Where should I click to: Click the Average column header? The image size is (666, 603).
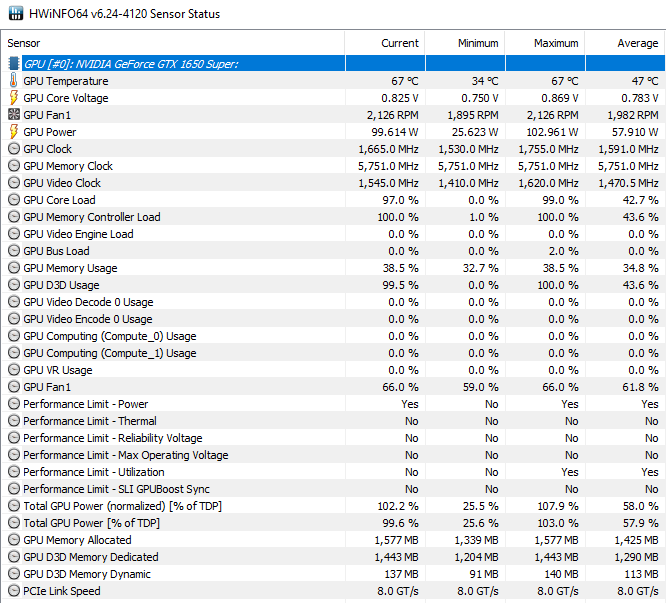pyautogui.click(x=625, y=43)
